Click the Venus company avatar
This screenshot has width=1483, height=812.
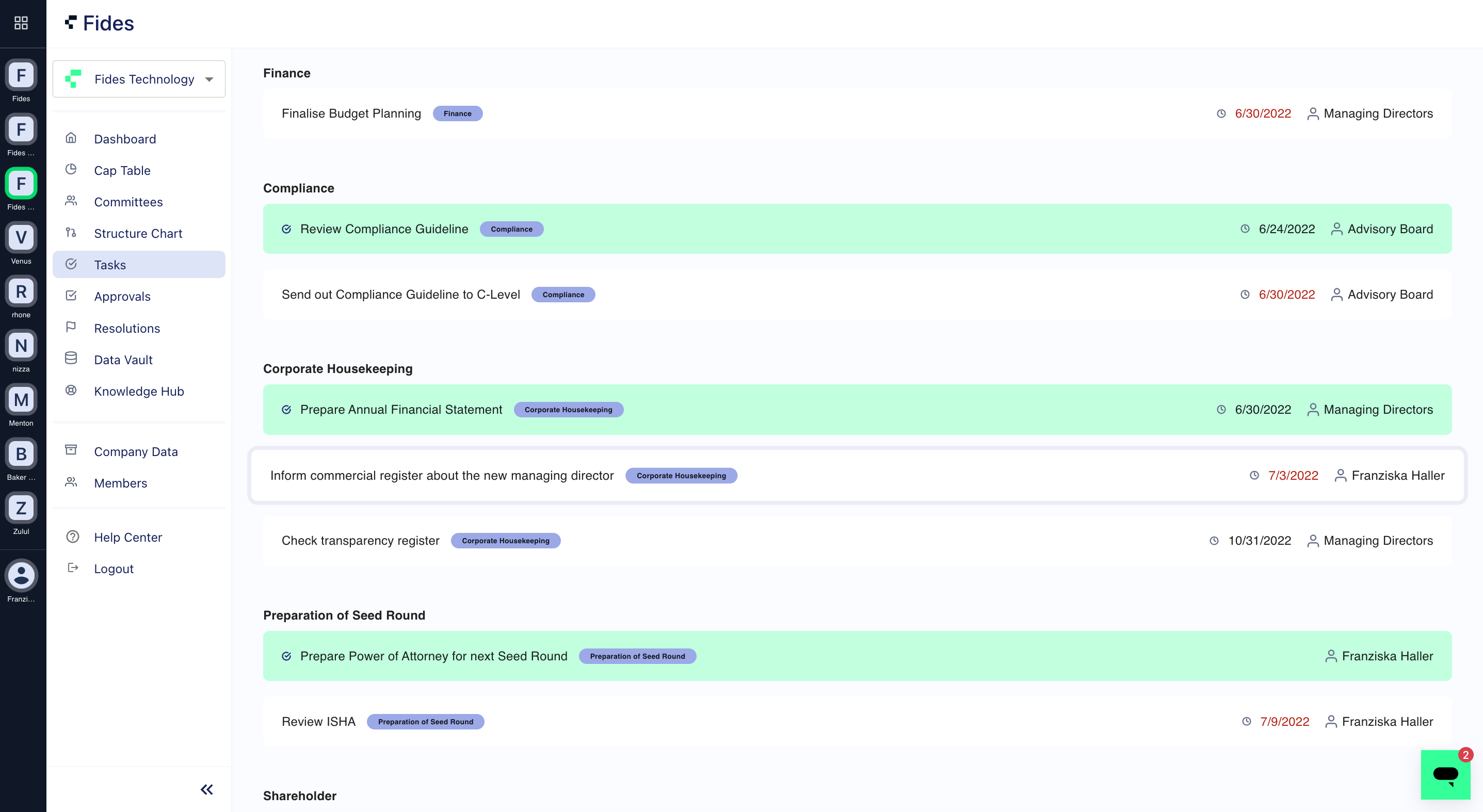tap(21, 237)
